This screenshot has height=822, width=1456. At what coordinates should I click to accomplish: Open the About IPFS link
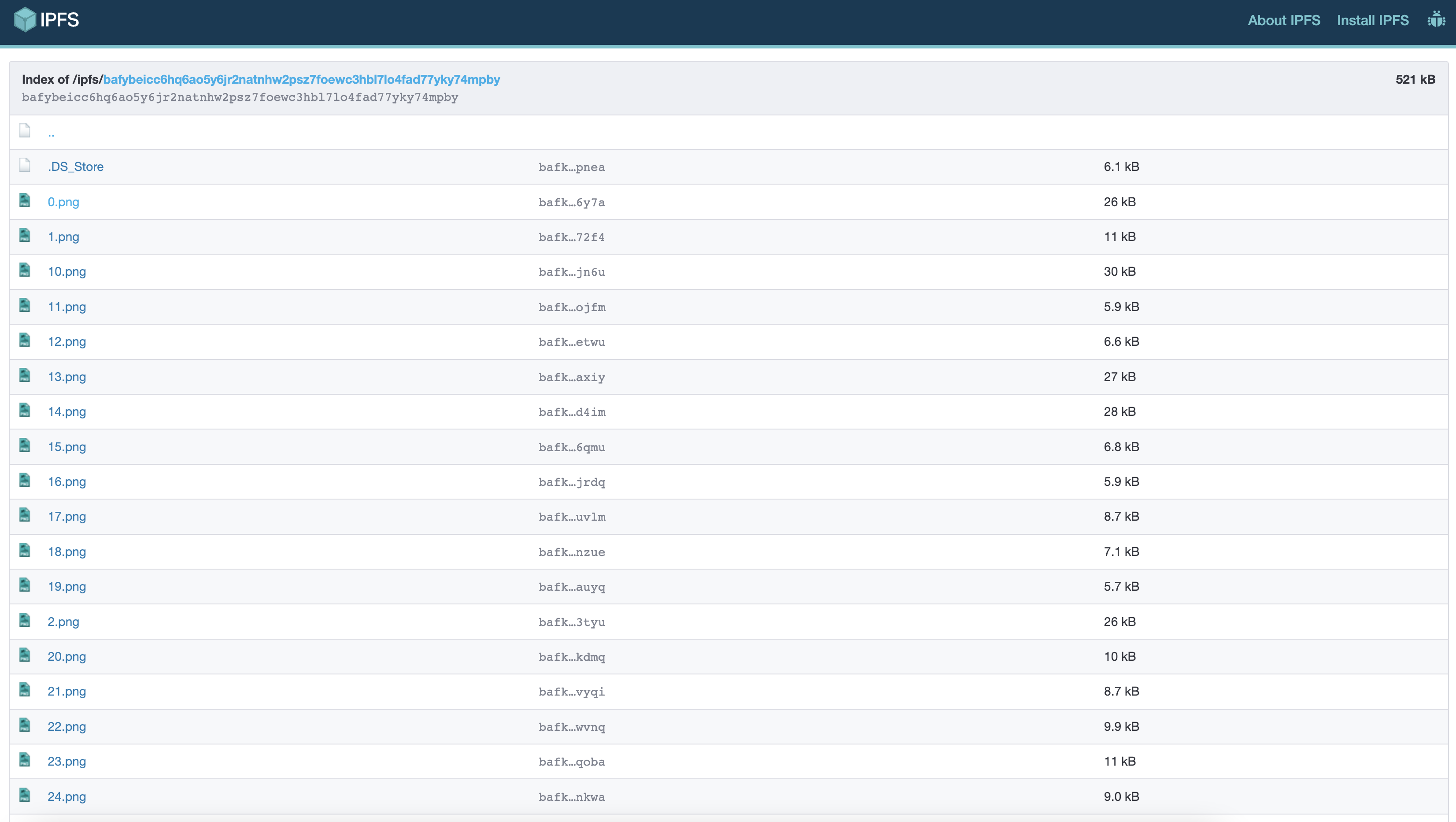tap(1284, 20)
